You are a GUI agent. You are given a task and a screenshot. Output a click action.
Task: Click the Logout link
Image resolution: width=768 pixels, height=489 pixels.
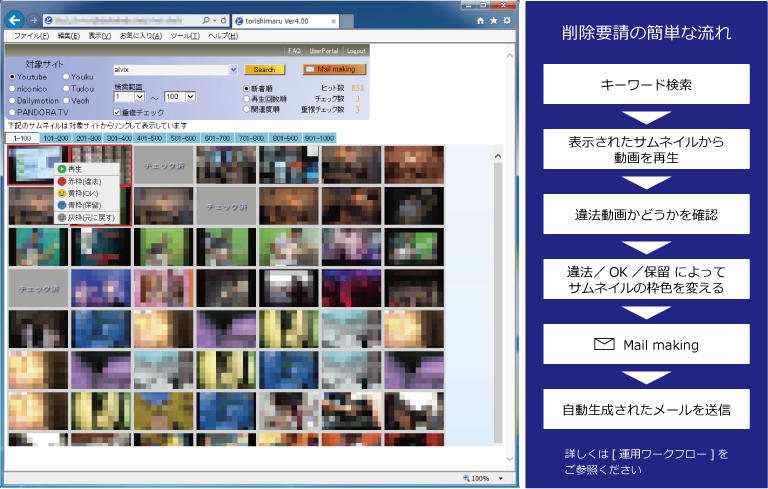point(356,51)
